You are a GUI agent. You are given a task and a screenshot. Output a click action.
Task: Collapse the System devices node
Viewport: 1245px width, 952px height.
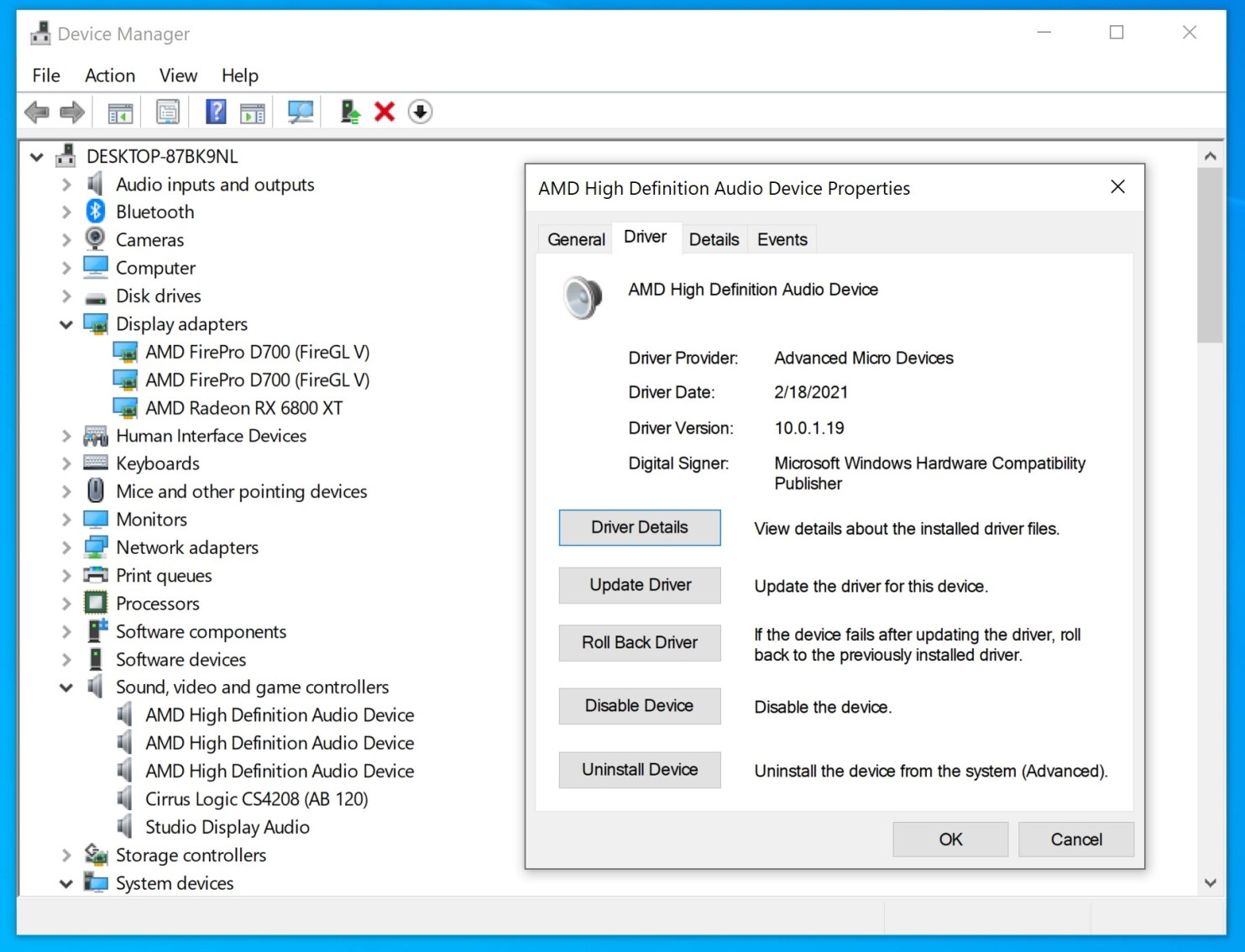(x=66, y=883)
